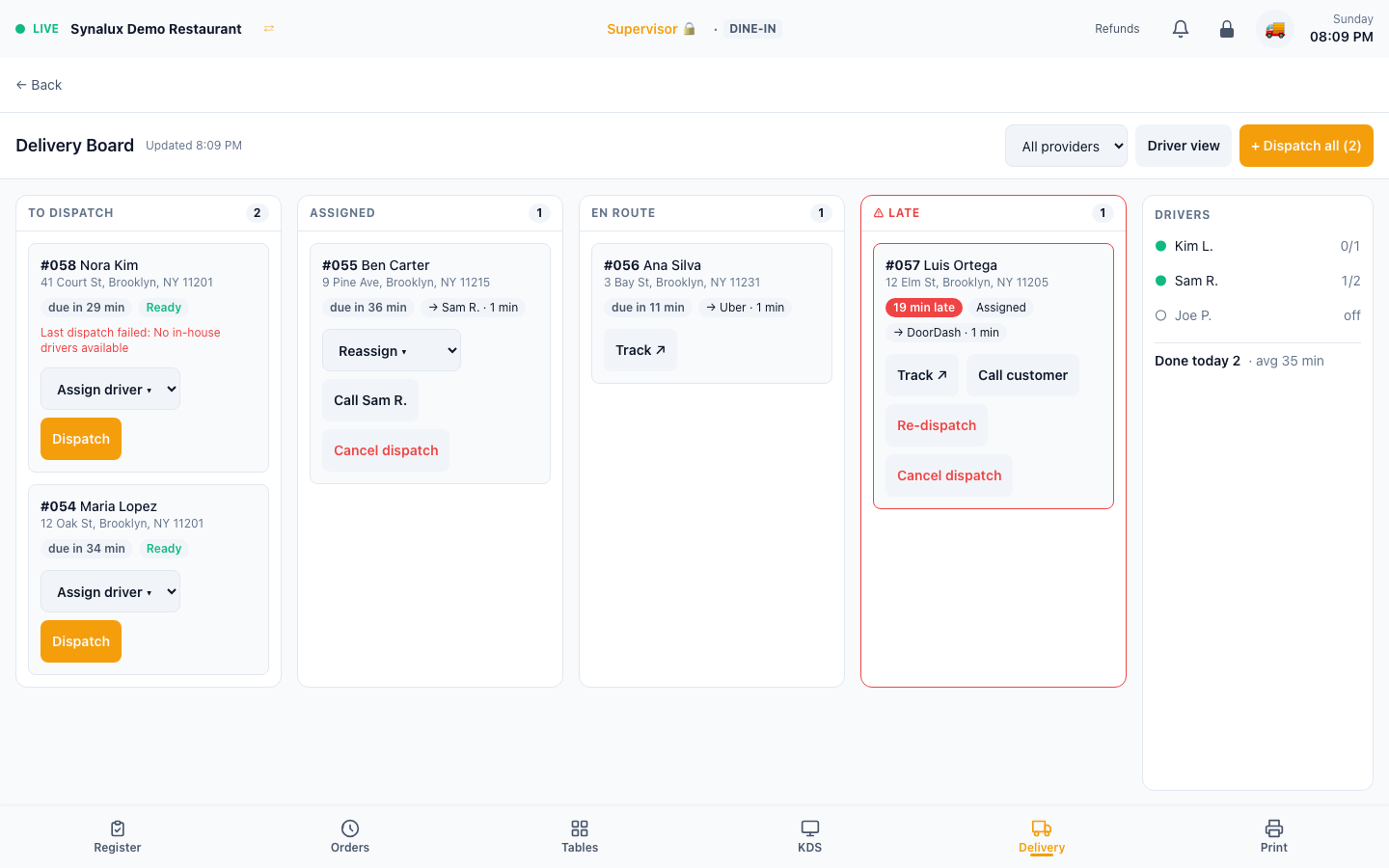Track Ana Silva's order #056
Viewport: 1389px width, 868px height.
(640, 350)
